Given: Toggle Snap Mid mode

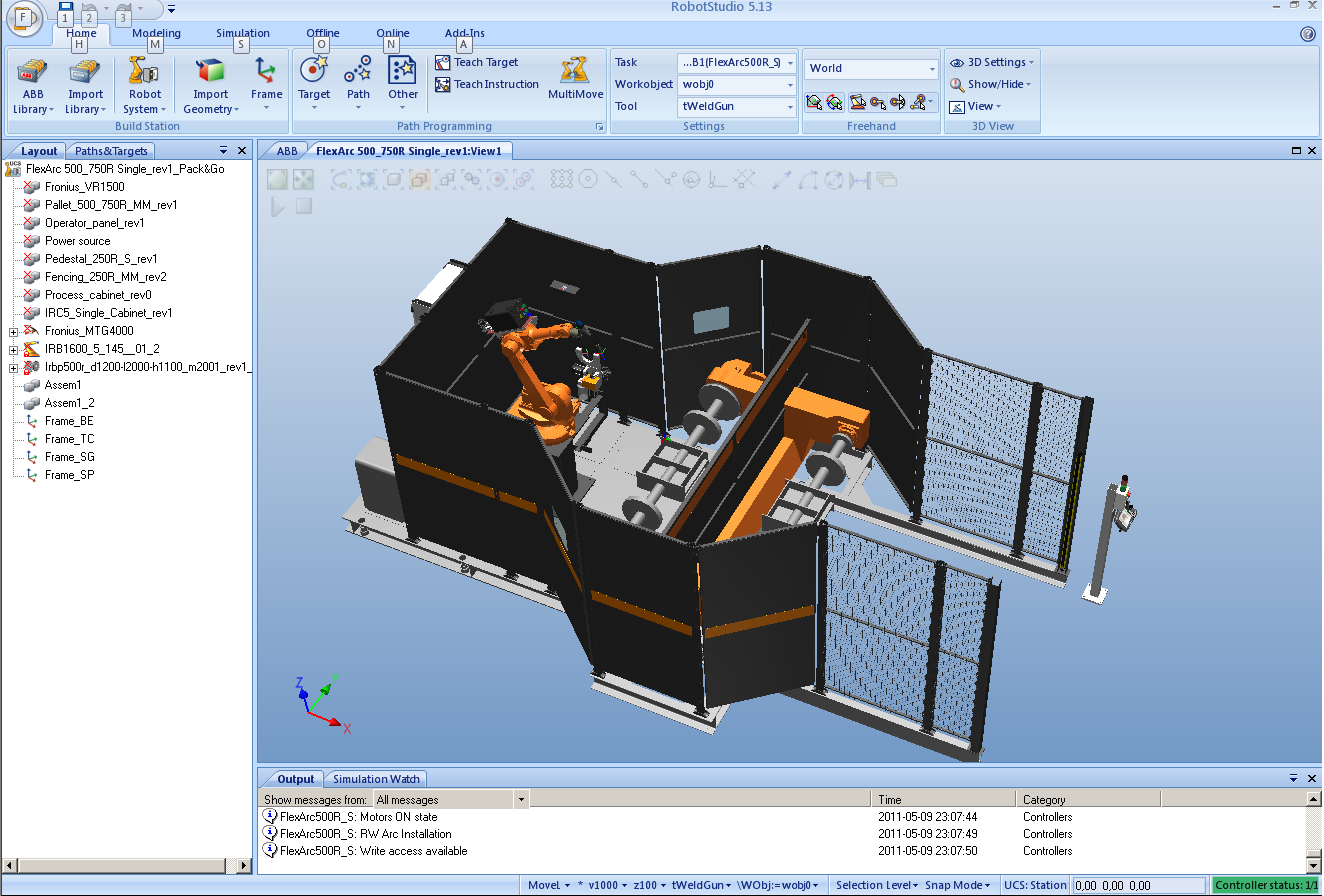Looking at the screenshot, I should pos(614,180).
